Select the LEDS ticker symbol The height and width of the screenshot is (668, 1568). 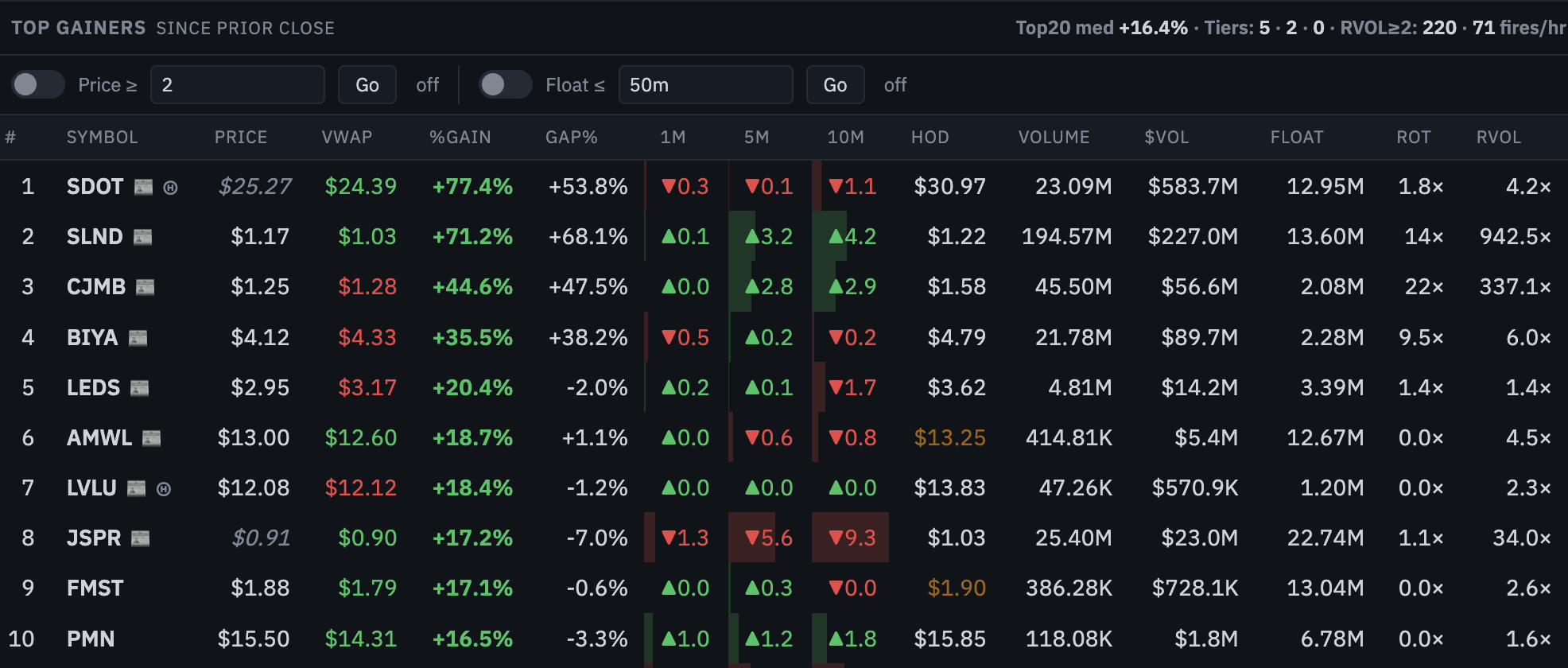click(x=93, y=388)
